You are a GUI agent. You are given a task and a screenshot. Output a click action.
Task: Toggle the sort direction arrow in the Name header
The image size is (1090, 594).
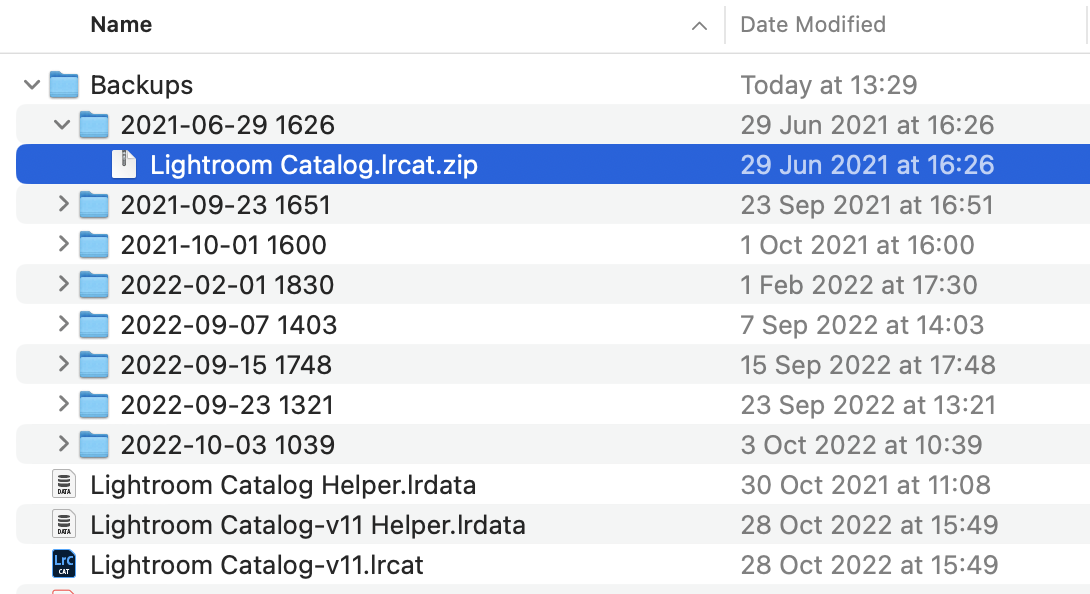point(699,26)
